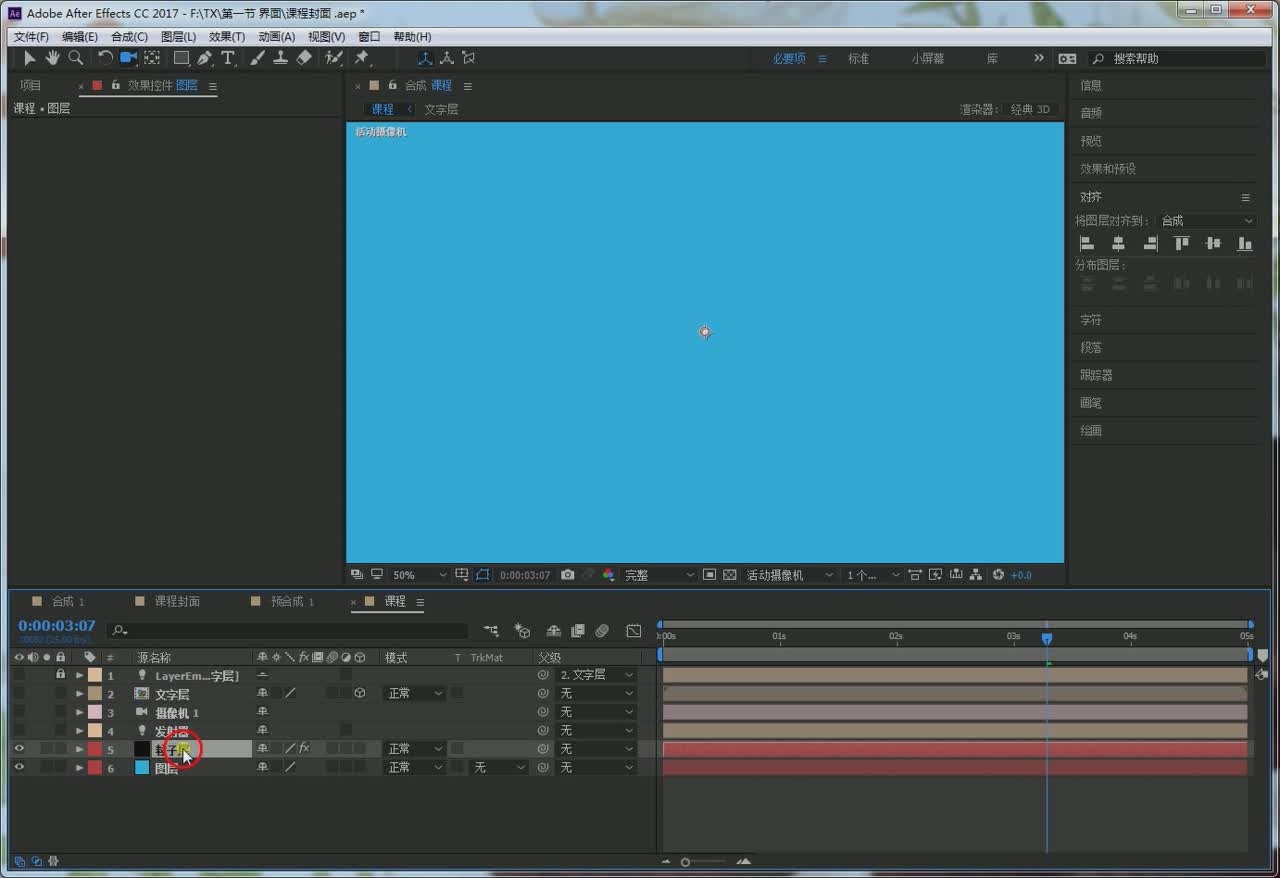Screen dimensions: 1280x878
Task: Open 文字层 blend mode 正常 dropdown
Action: 415,693
